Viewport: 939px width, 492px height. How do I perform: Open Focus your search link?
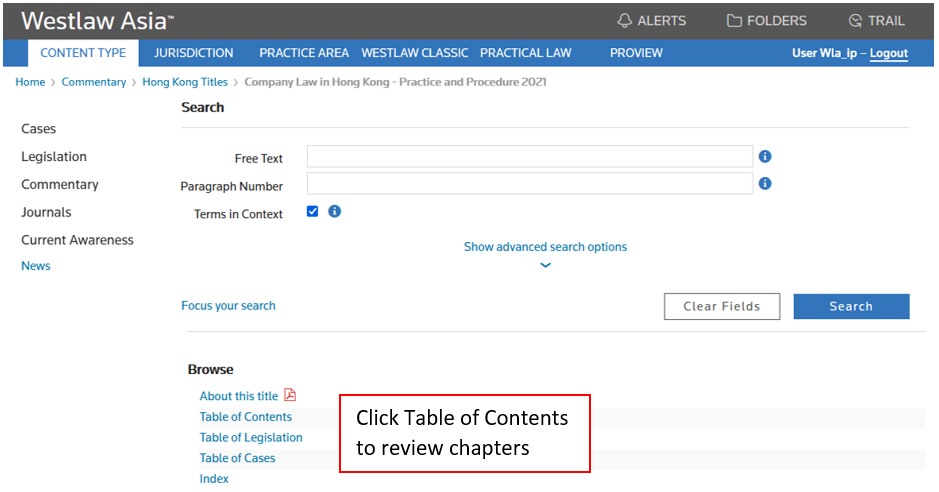pyautogui.click(x=228, y=305)
